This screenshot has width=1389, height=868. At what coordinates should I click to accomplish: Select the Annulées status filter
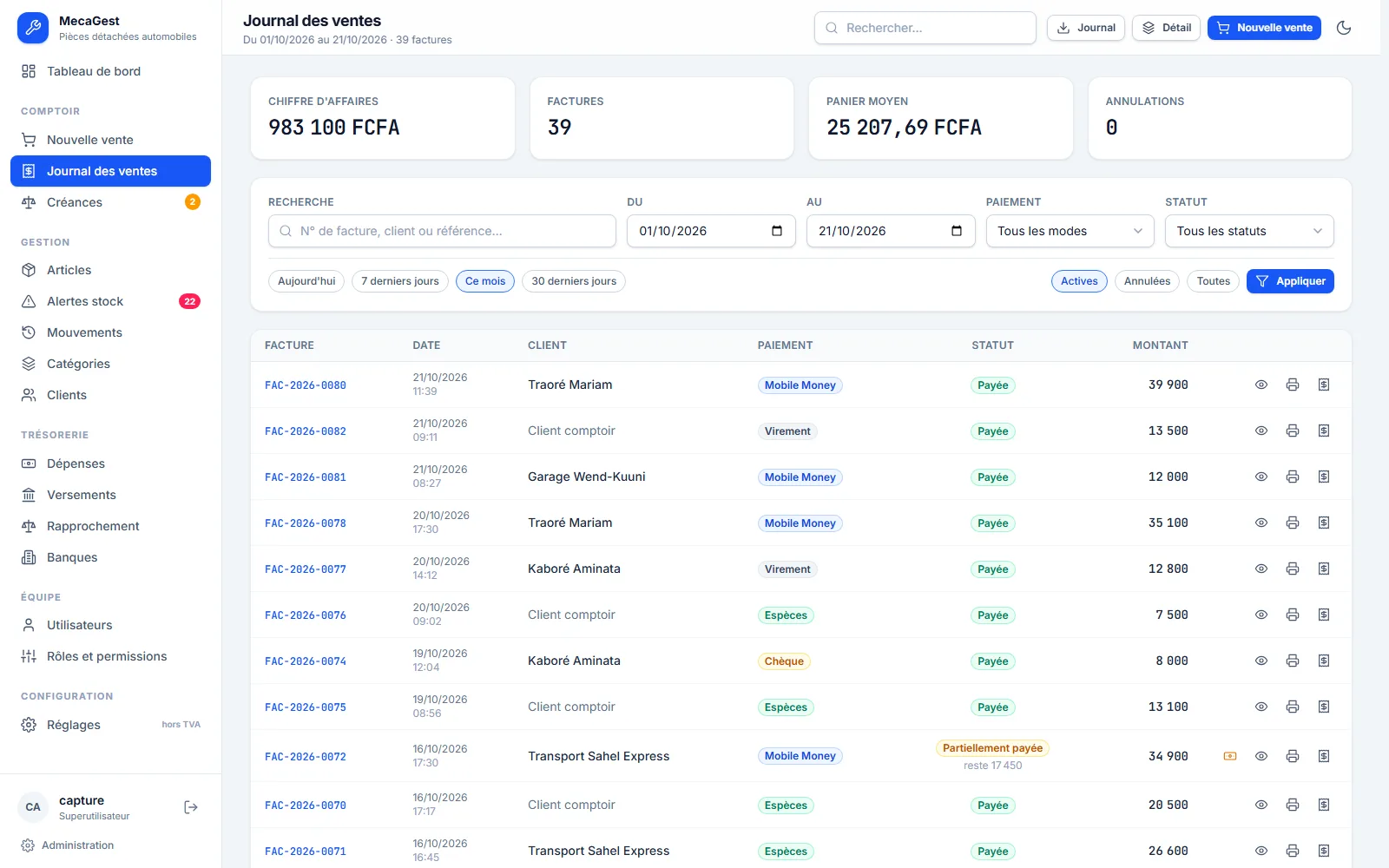[1147, 281]
